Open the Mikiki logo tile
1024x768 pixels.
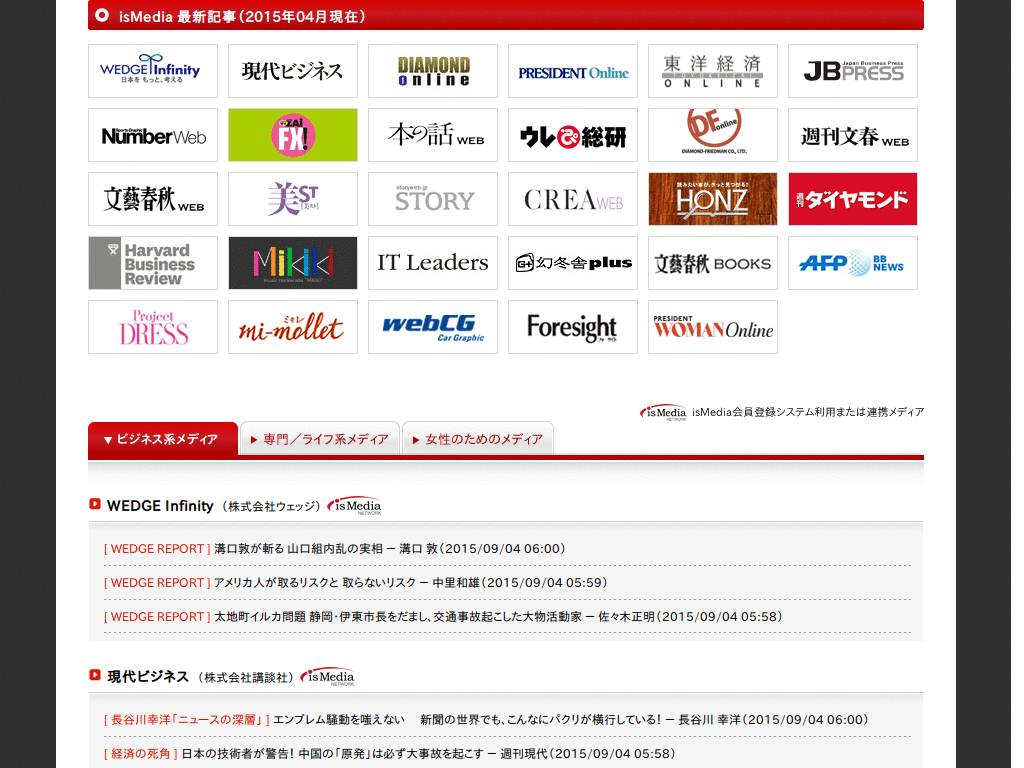pyautogui.click(x=293, y=263)
